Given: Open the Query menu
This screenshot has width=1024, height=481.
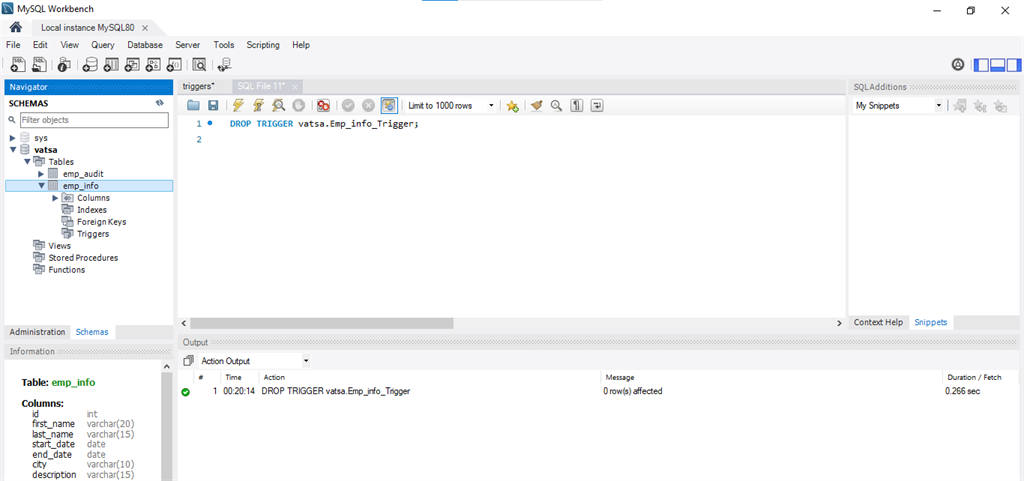Looking at the screenshot, I should 103,45.
